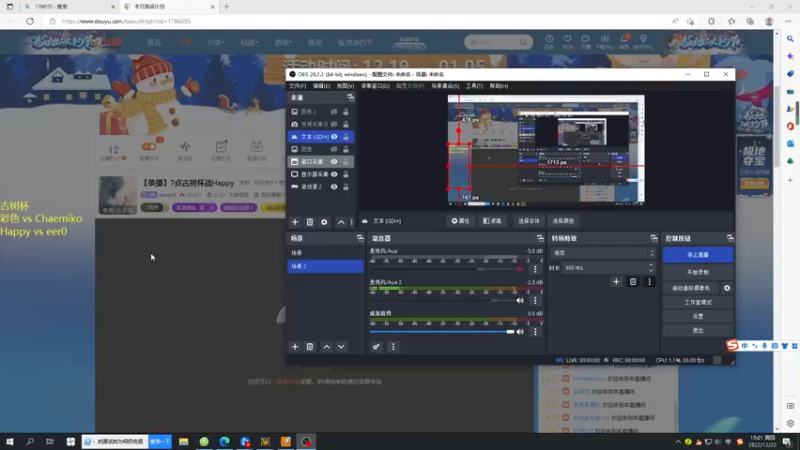This screenshot has width=800, height=450.
Task: Open advanced audio properties gear in the 混音器 panel
Action: 376,347
